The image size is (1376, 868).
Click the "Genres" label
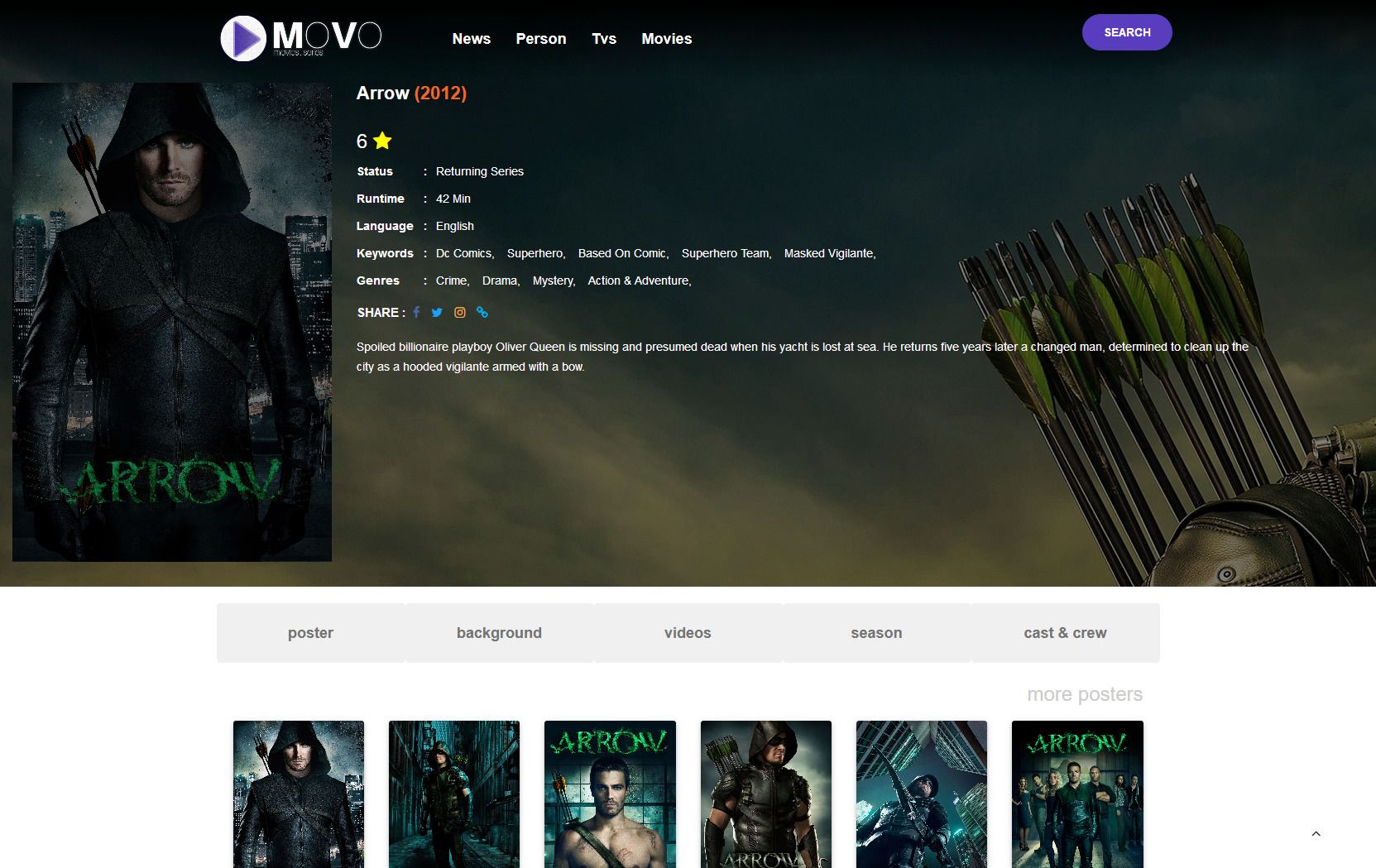pyautogui.click(x=378, y=281)
